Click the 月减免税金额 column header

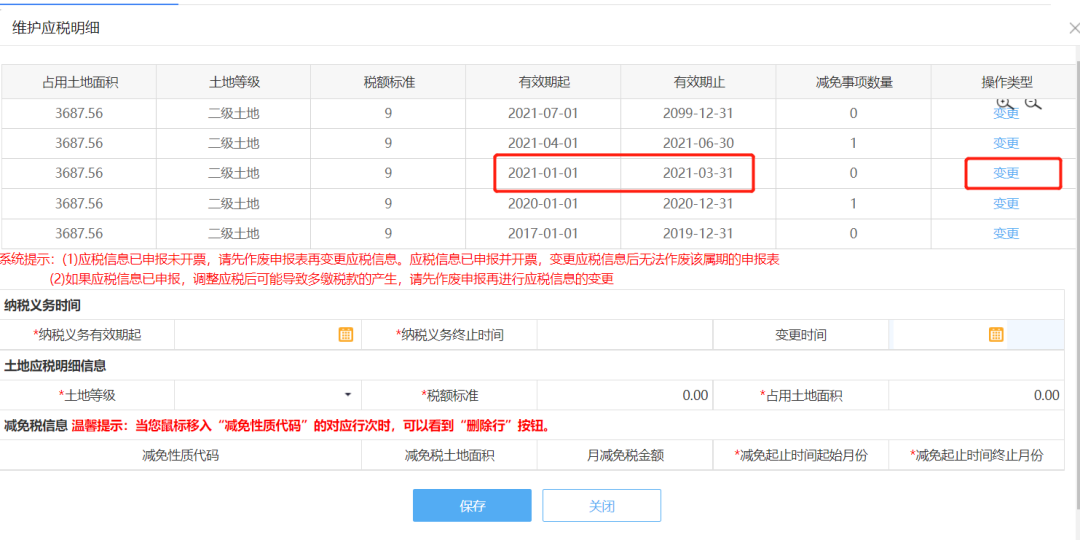(x=625, y=455)
